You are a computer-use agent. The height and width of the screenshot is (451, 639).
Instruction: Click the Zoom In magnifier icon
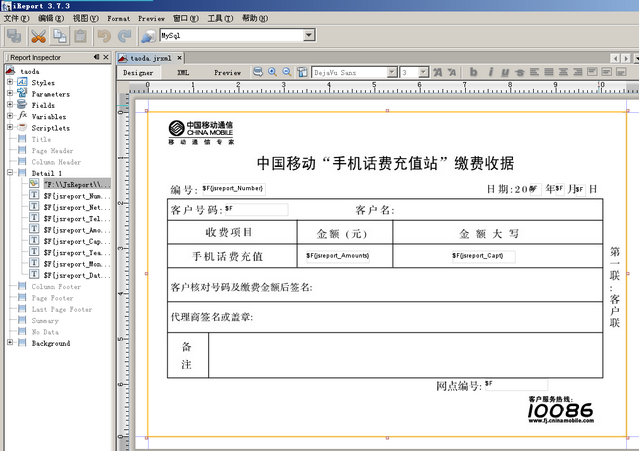click(x=272, y=72)
